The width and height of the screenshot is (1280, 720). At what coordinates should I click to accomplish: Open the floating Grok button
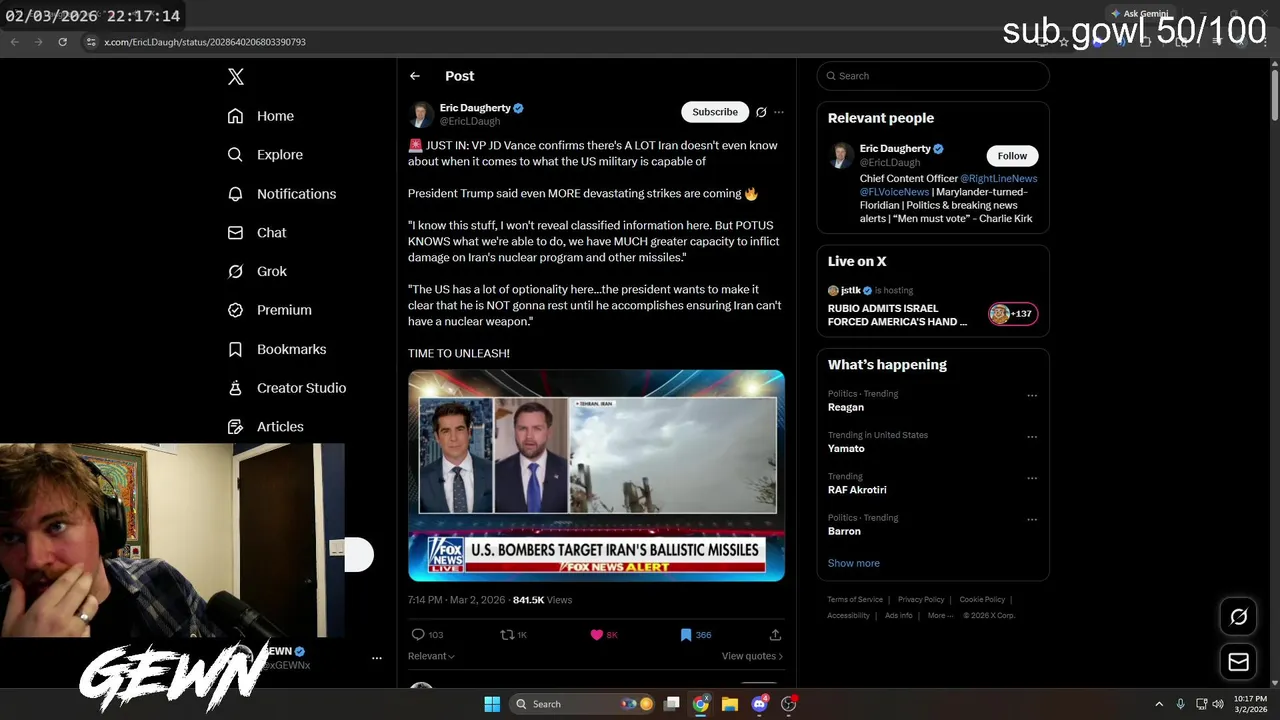[1238, 617]
